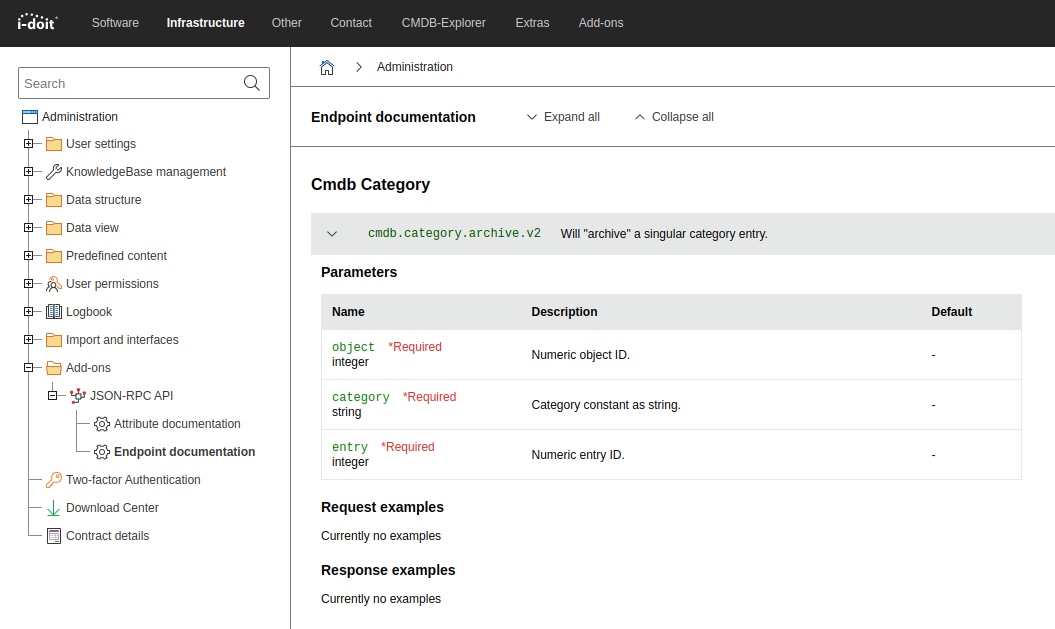Expand the cmdb.category.archive.v2 entry

[332, 233]
